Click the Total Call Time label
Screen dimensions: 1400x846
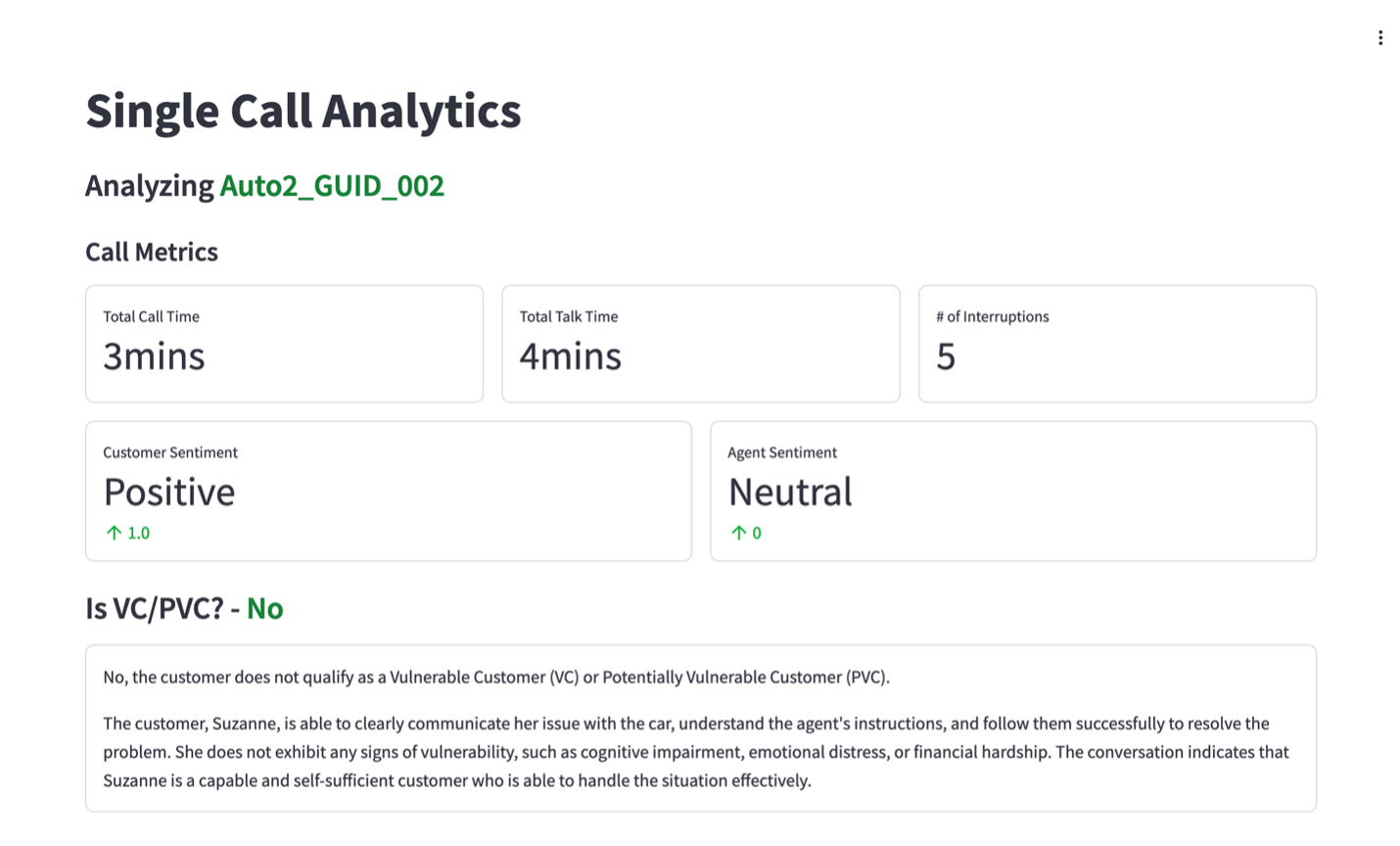[x=151, y=316]
